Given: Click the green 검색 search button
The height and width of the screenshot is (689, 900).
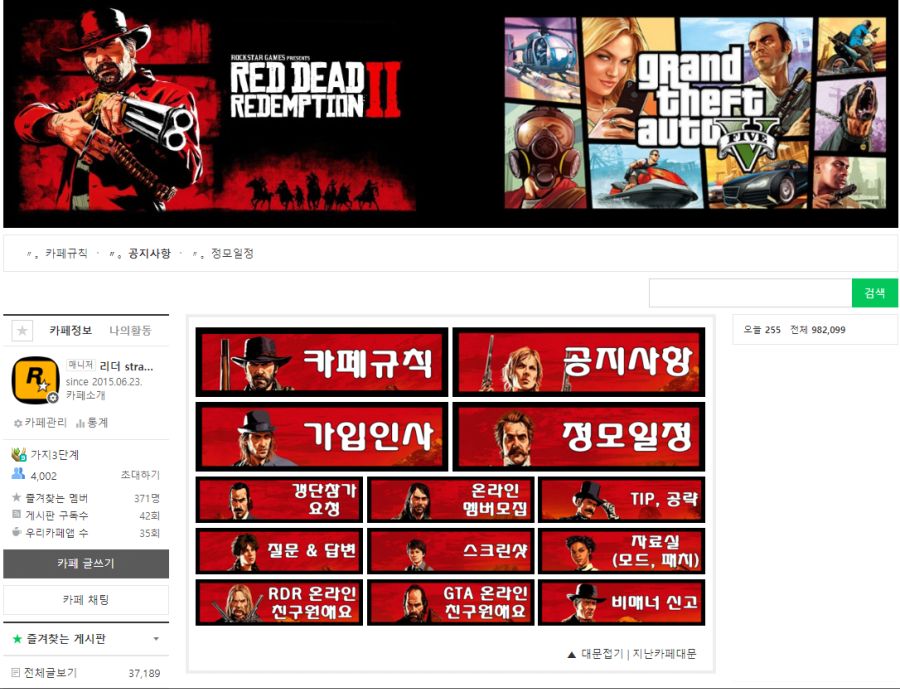Looking at the screenshot, I should pos(875,293).
